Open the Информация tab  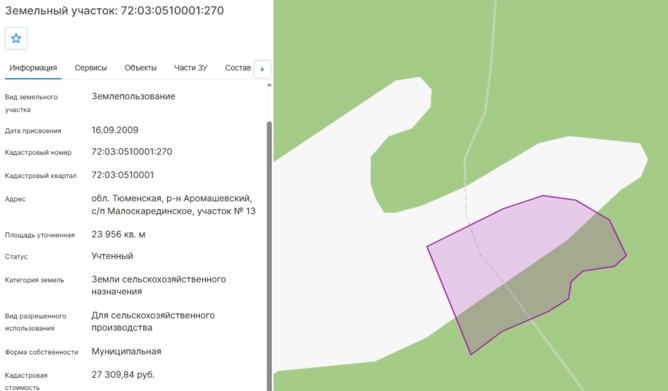[33, 68]
